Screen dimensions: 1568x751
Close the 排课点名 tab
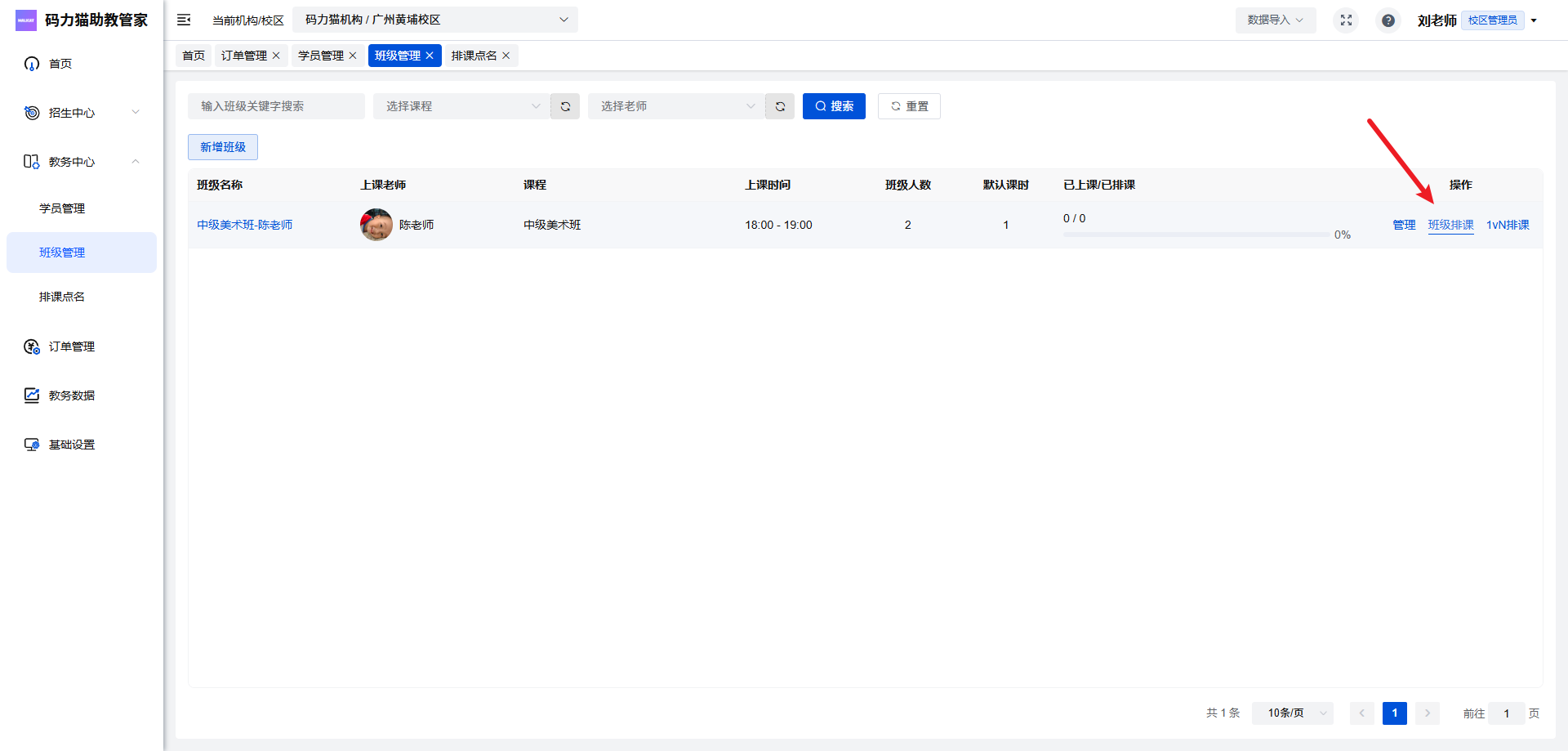pos(506,56)
